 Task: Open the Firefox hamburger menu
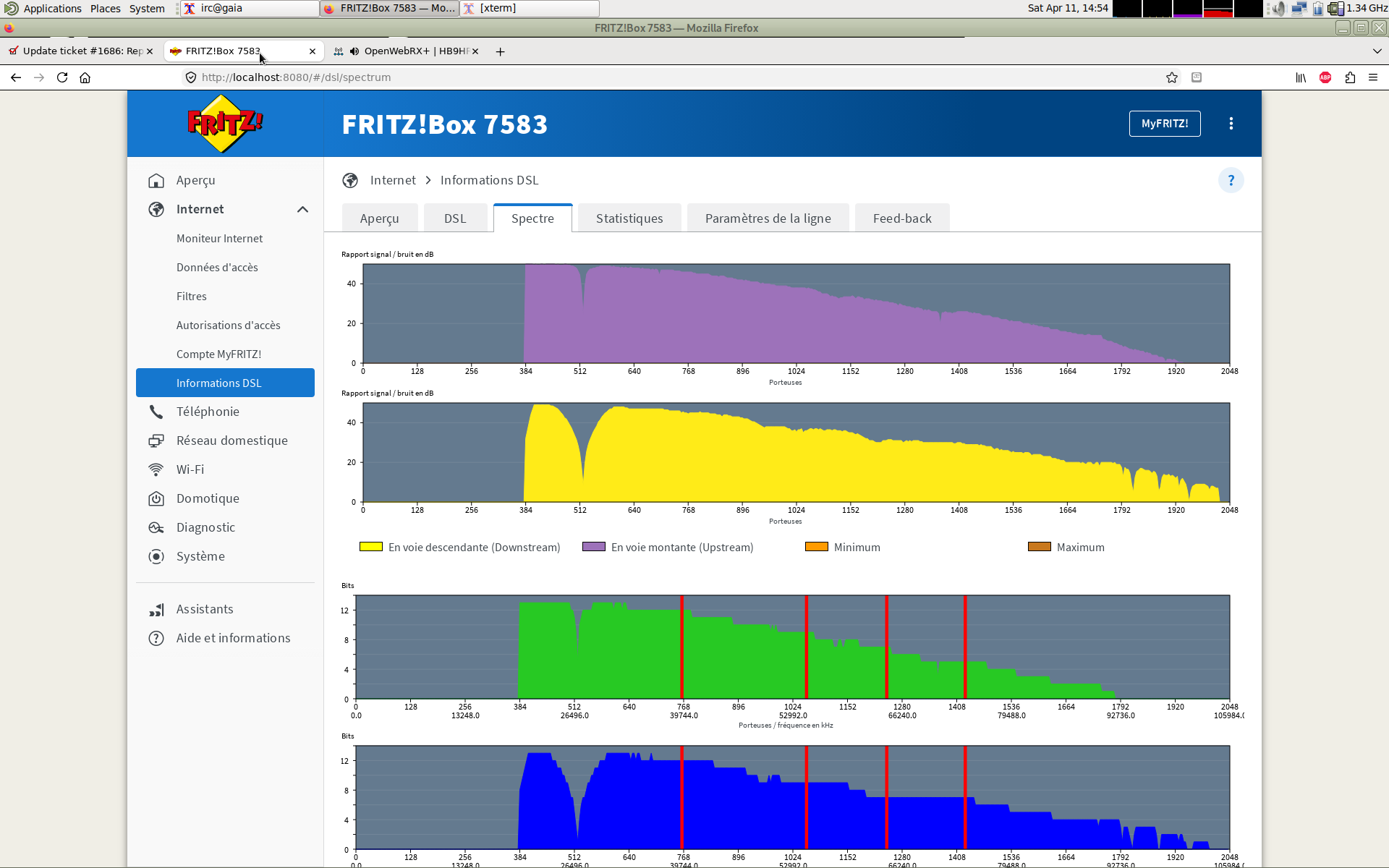1373,77
